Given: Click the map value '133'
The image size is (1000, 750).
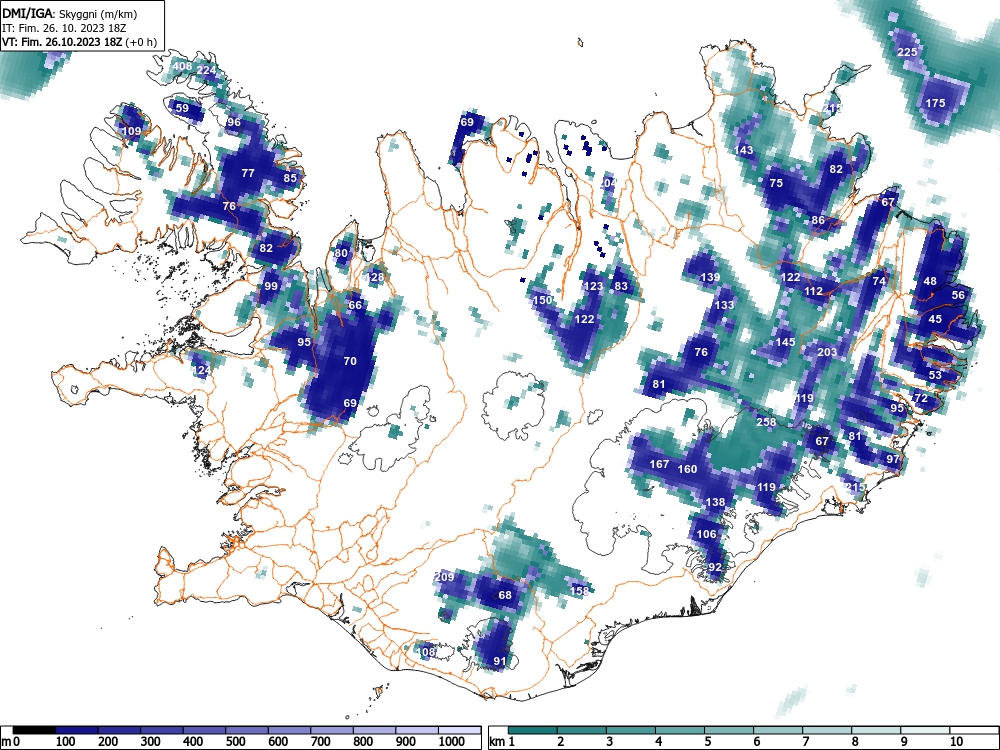Looking at the screenshot, I should (x=724, y=305).
